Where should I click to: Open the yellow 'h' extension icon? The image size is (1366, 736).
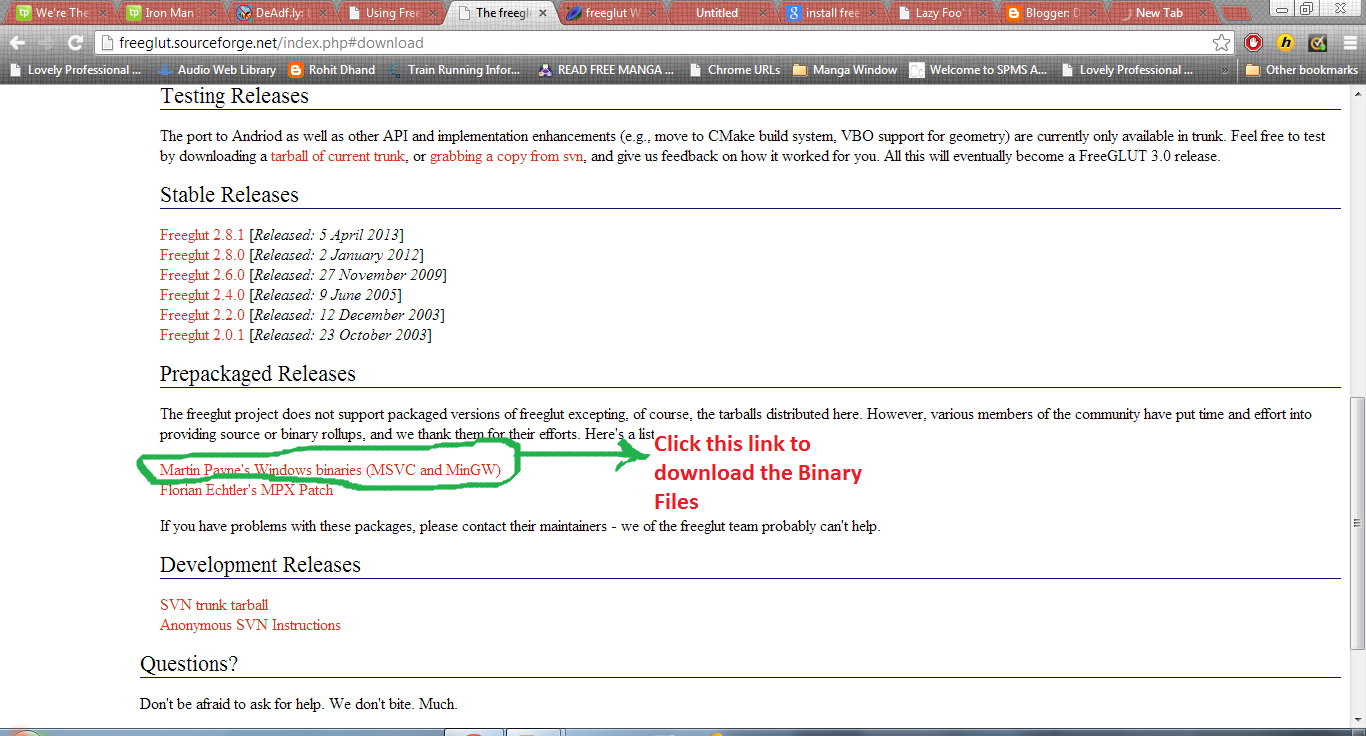1286,43
